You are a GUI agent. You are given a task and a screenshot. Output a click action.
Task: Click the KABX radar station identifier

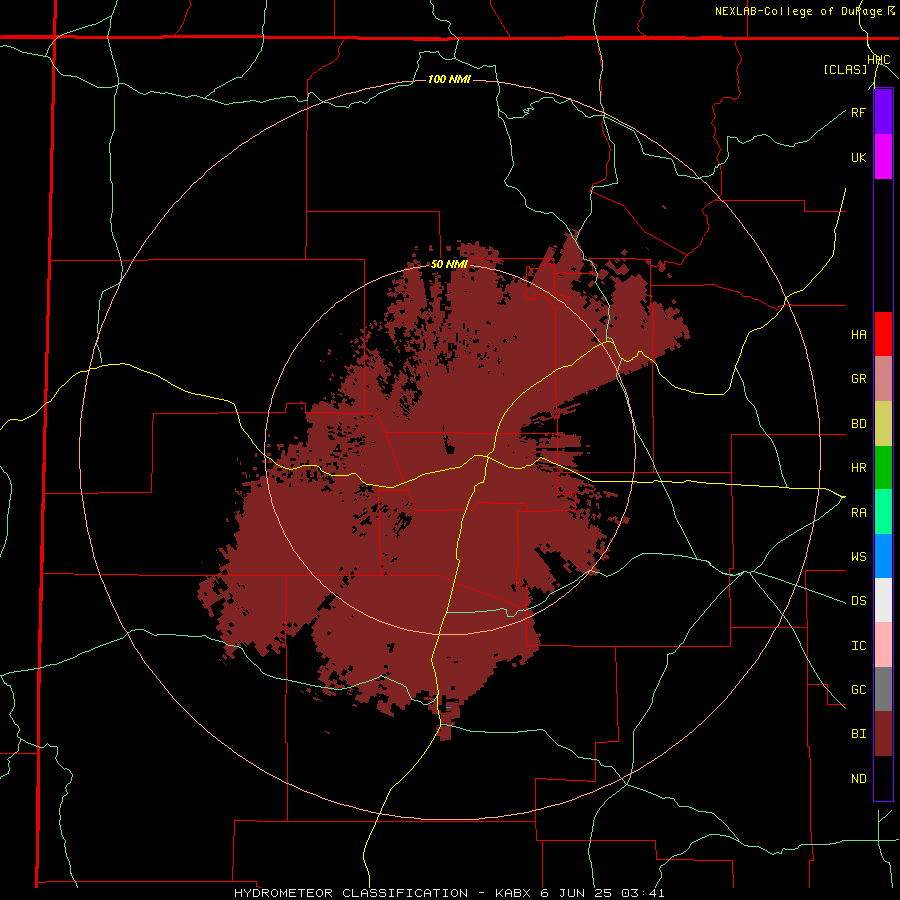513,893
